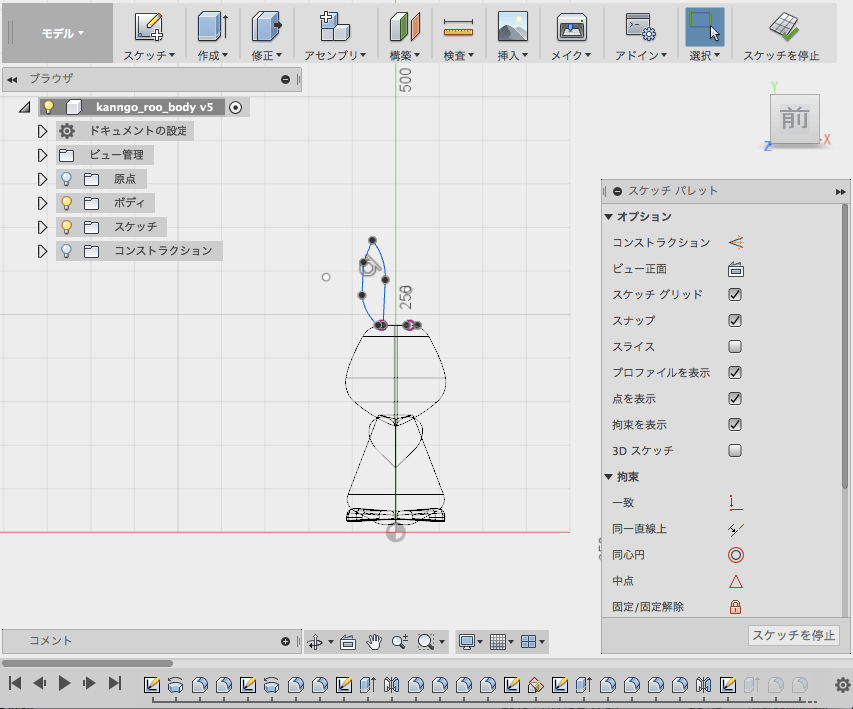Viewport: 853px width, 709px height.
Task: Click the orbit tool in navigation bar
Action: (x=315, y=642)
